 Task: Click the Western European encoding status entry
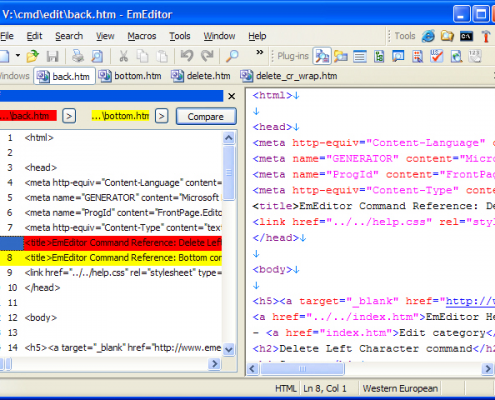pos(400,389)
